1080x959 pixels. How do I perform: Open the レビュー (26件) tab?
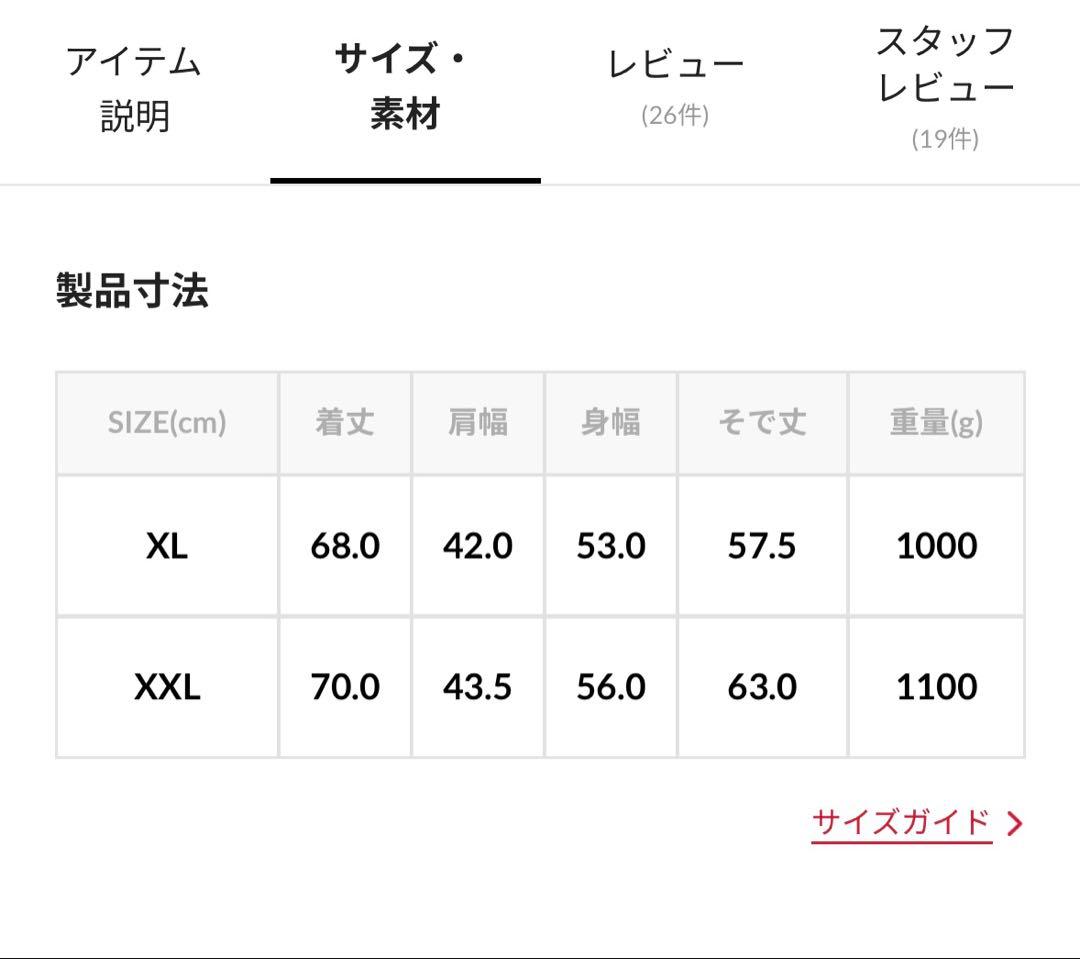coord(675,63)
